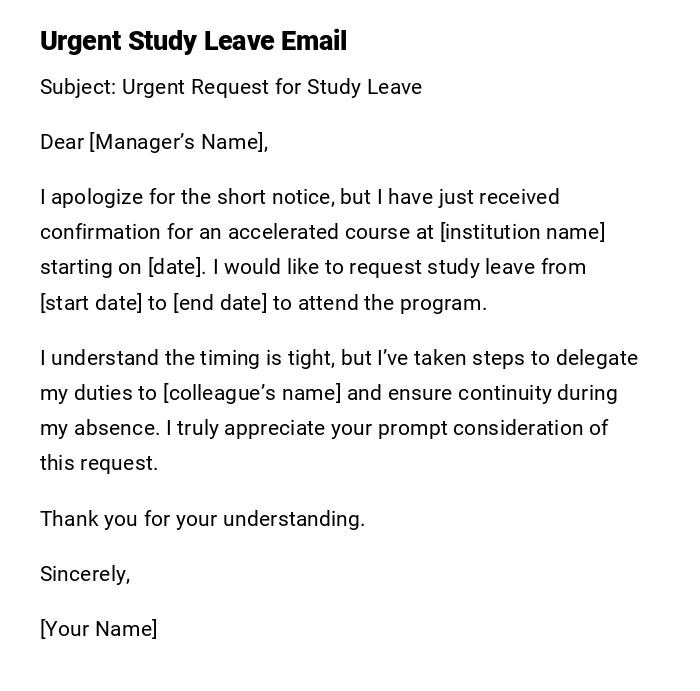Screen dimensions: 700x691
Task: Click 'I understand the timing is tight' text
Action: (182, 358)
